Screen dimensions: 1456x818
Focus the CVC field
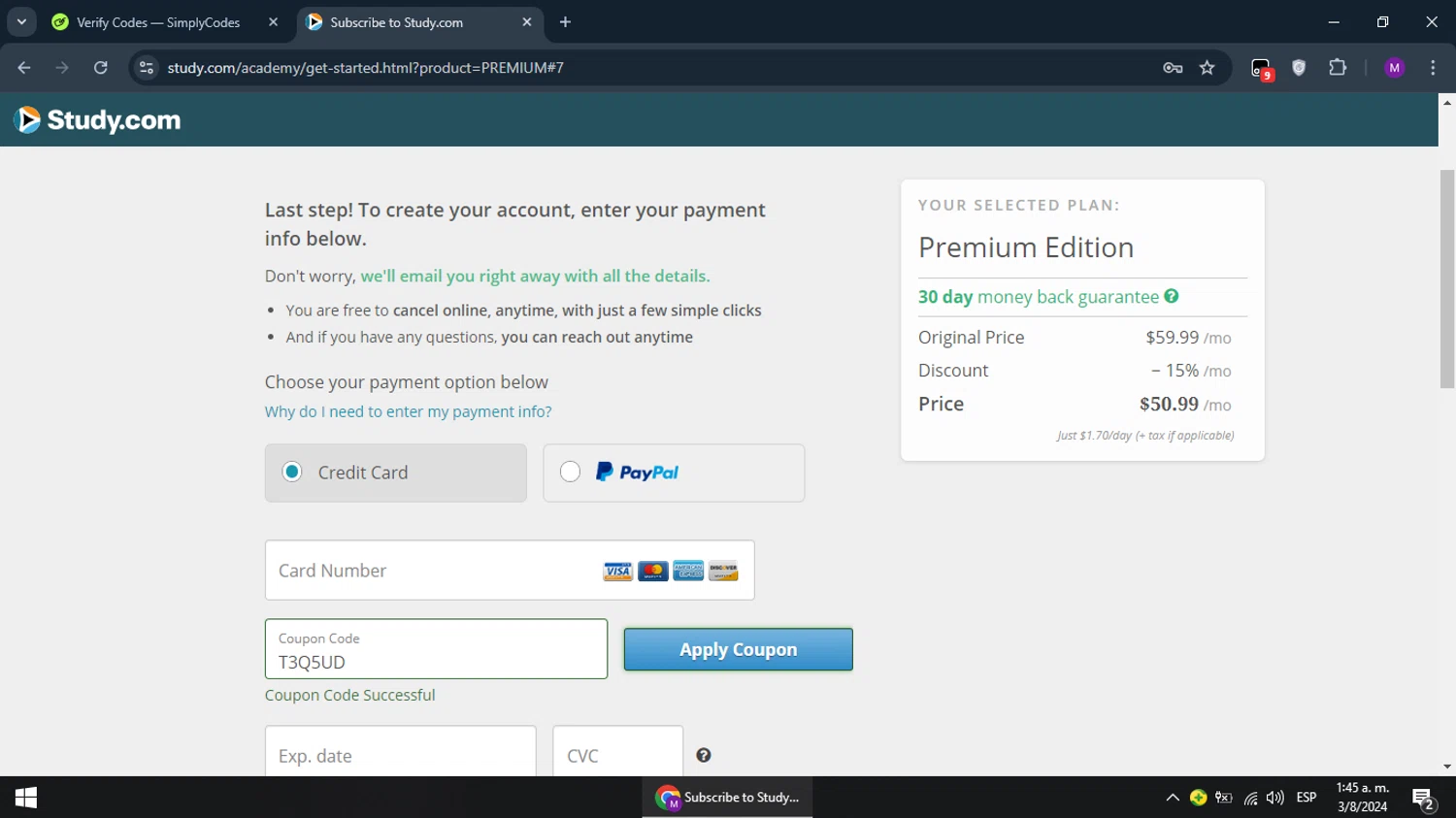coord(618,752)
